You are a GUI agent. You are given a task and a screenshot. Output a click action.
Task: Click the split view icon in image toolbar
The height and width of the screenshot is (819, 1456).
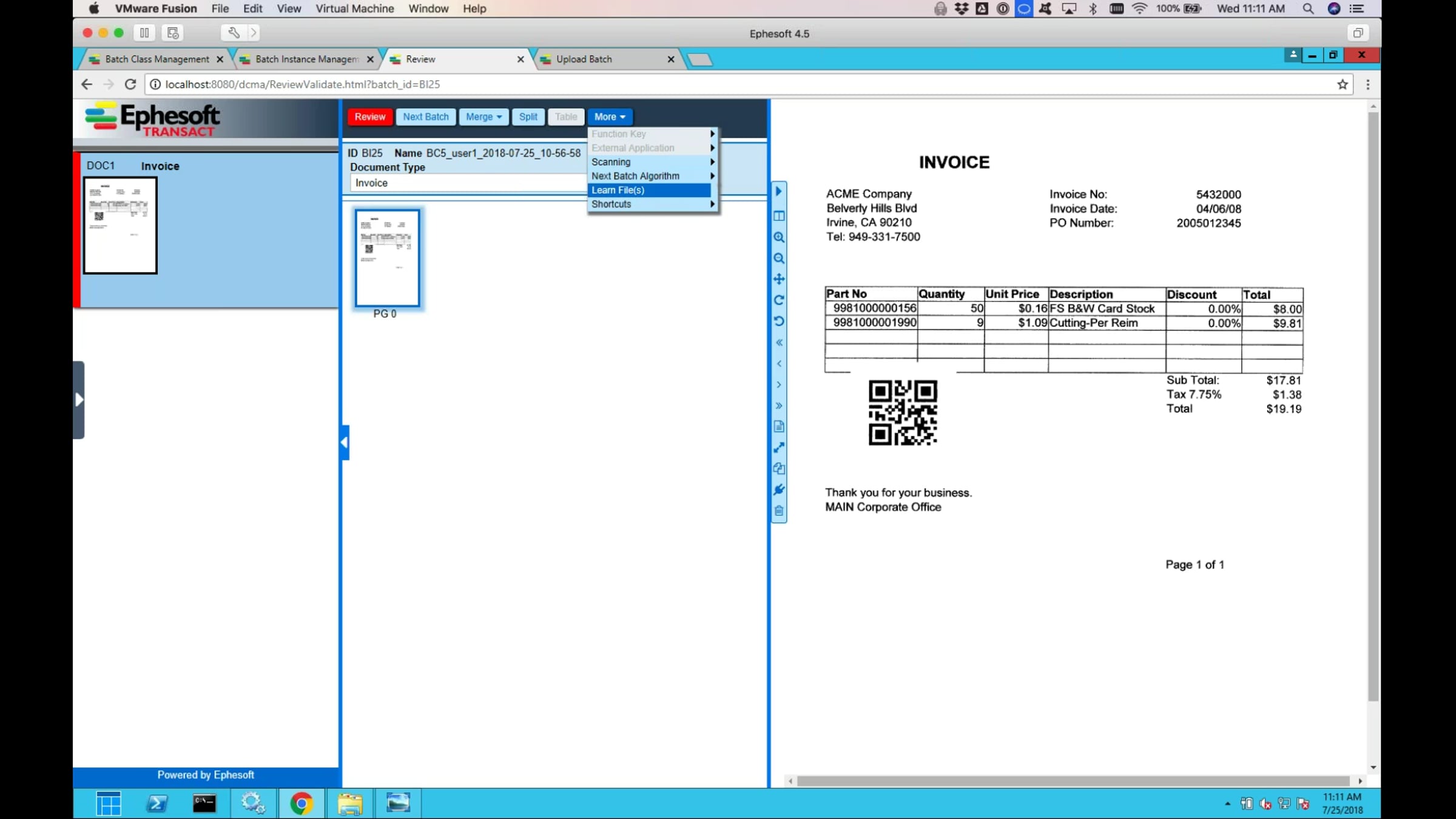tap(779, 216)
